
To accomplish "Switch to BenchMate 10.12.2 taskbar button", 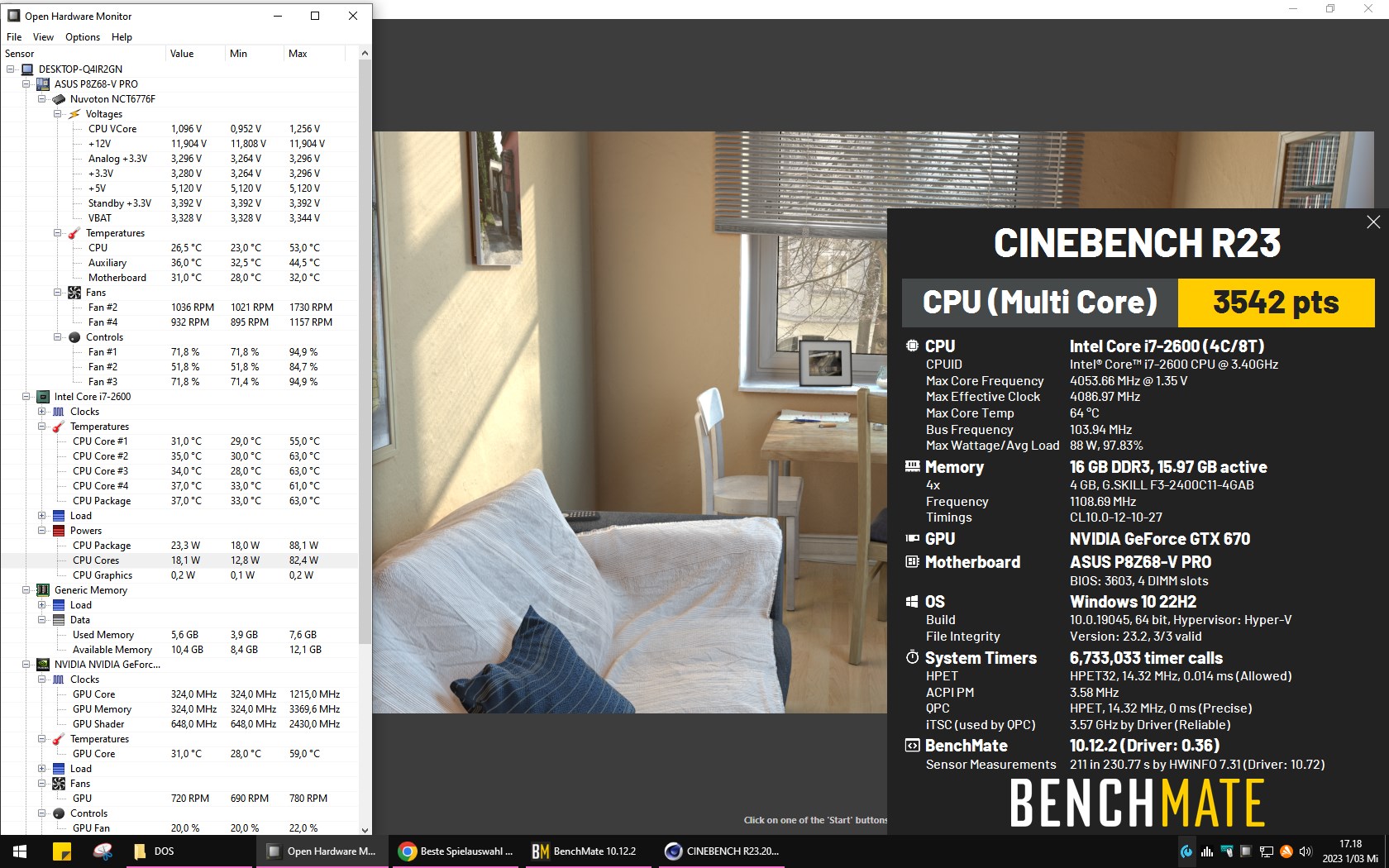I will coord(589,851).
